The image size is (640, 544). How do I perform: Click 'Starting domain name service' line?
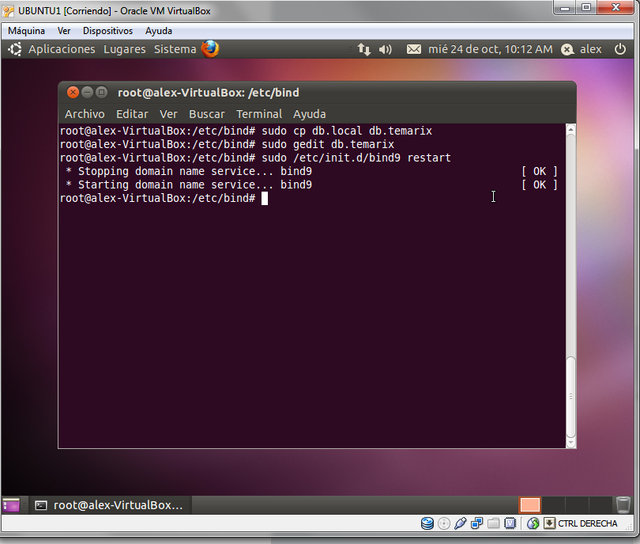(189, 185)
